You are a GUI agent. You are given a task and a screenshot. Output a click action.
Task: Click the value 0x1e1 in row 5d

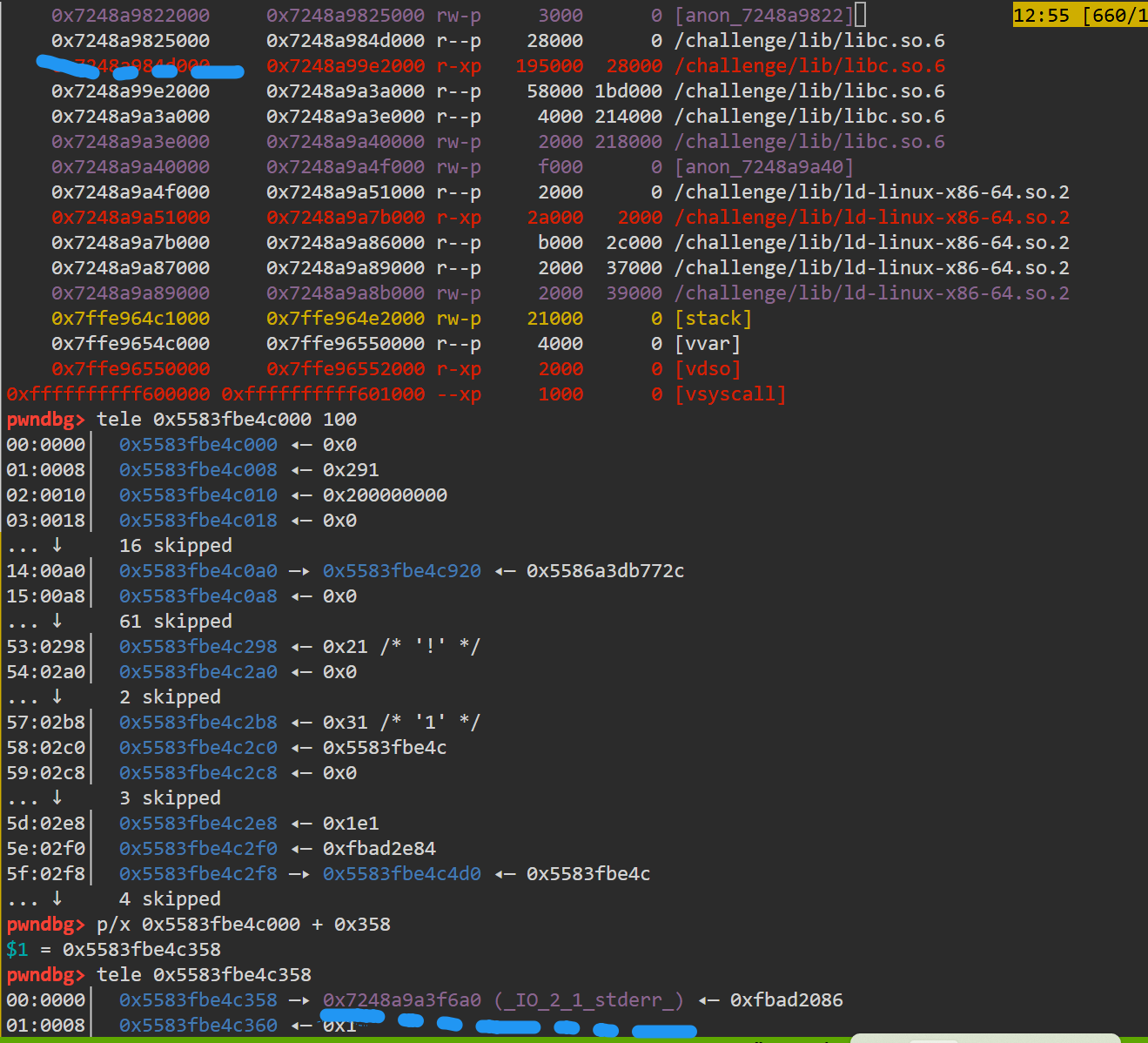click(351, 824)
